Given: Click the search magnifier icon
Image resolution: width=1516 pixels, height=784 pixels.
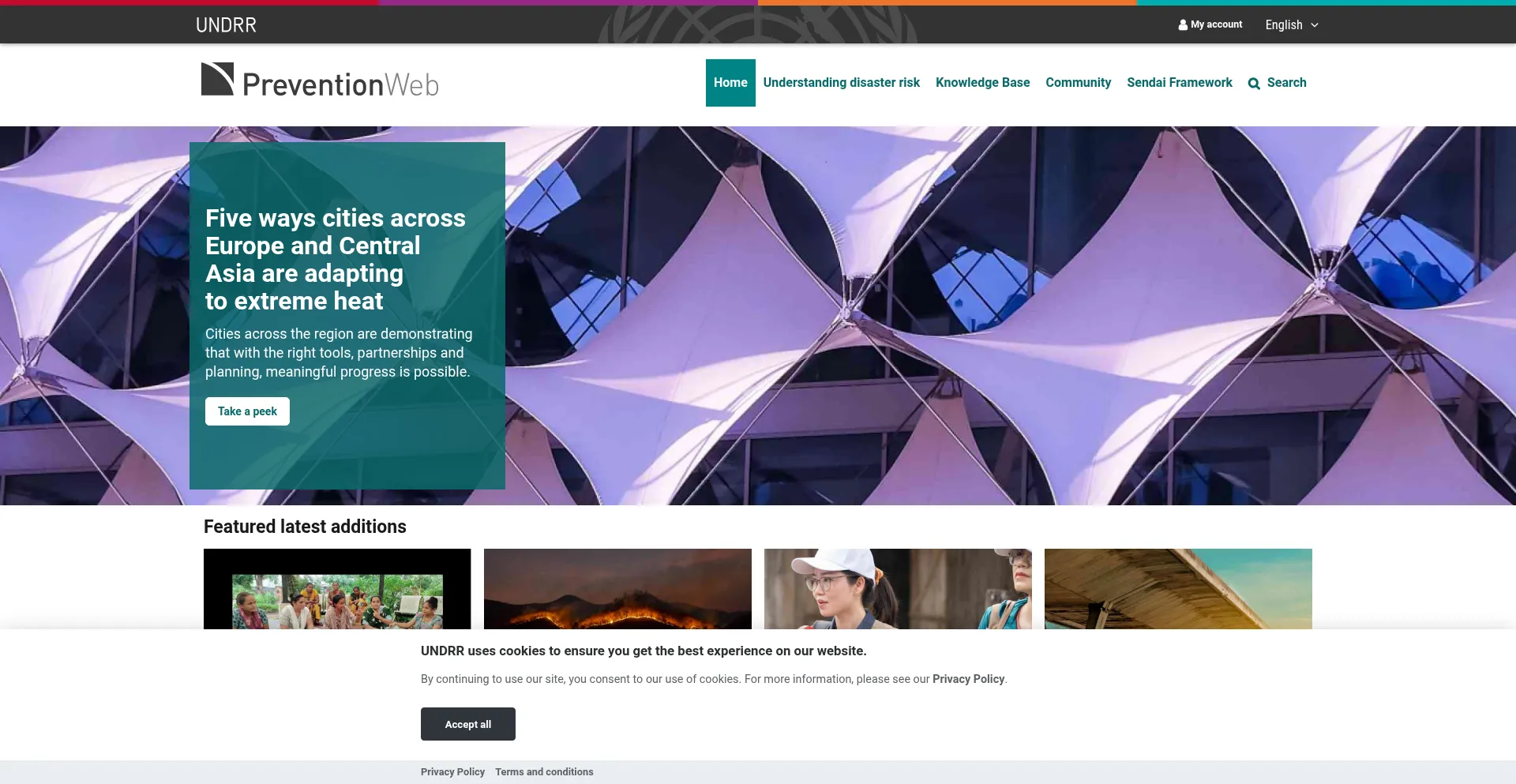Looking at the screenshot, I should pos(1254,84).
